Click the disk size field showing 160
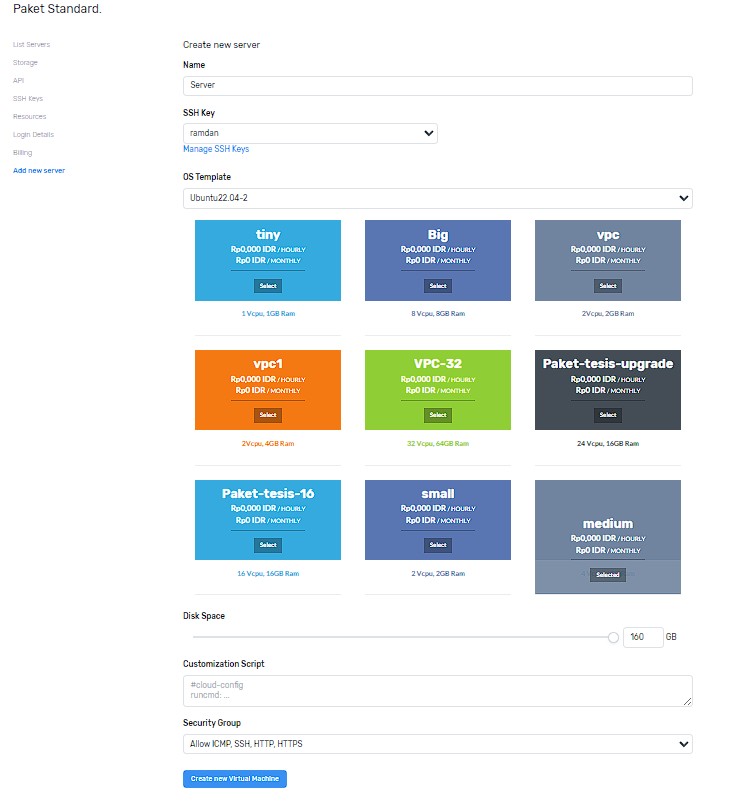 tap(643, 637)
